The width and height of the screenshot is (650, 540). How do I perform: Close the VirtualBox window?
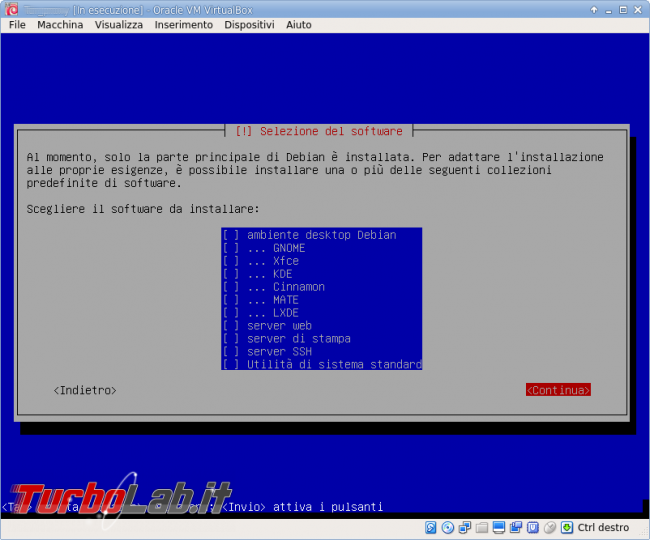[x=638, y=10]
